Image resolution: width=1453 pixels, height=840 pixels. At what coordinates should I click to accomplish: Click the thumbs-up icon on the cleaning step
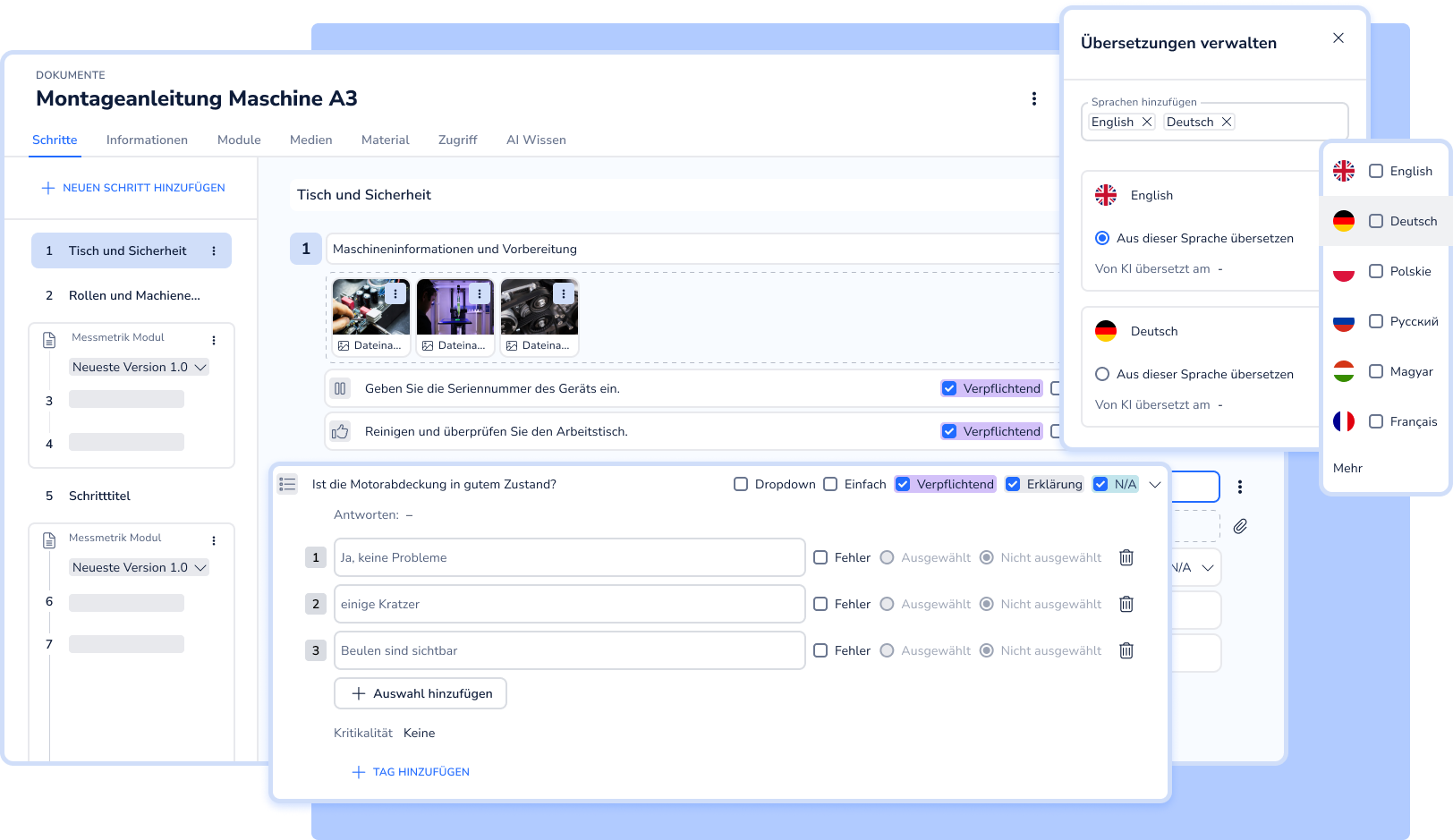(341, 431)
